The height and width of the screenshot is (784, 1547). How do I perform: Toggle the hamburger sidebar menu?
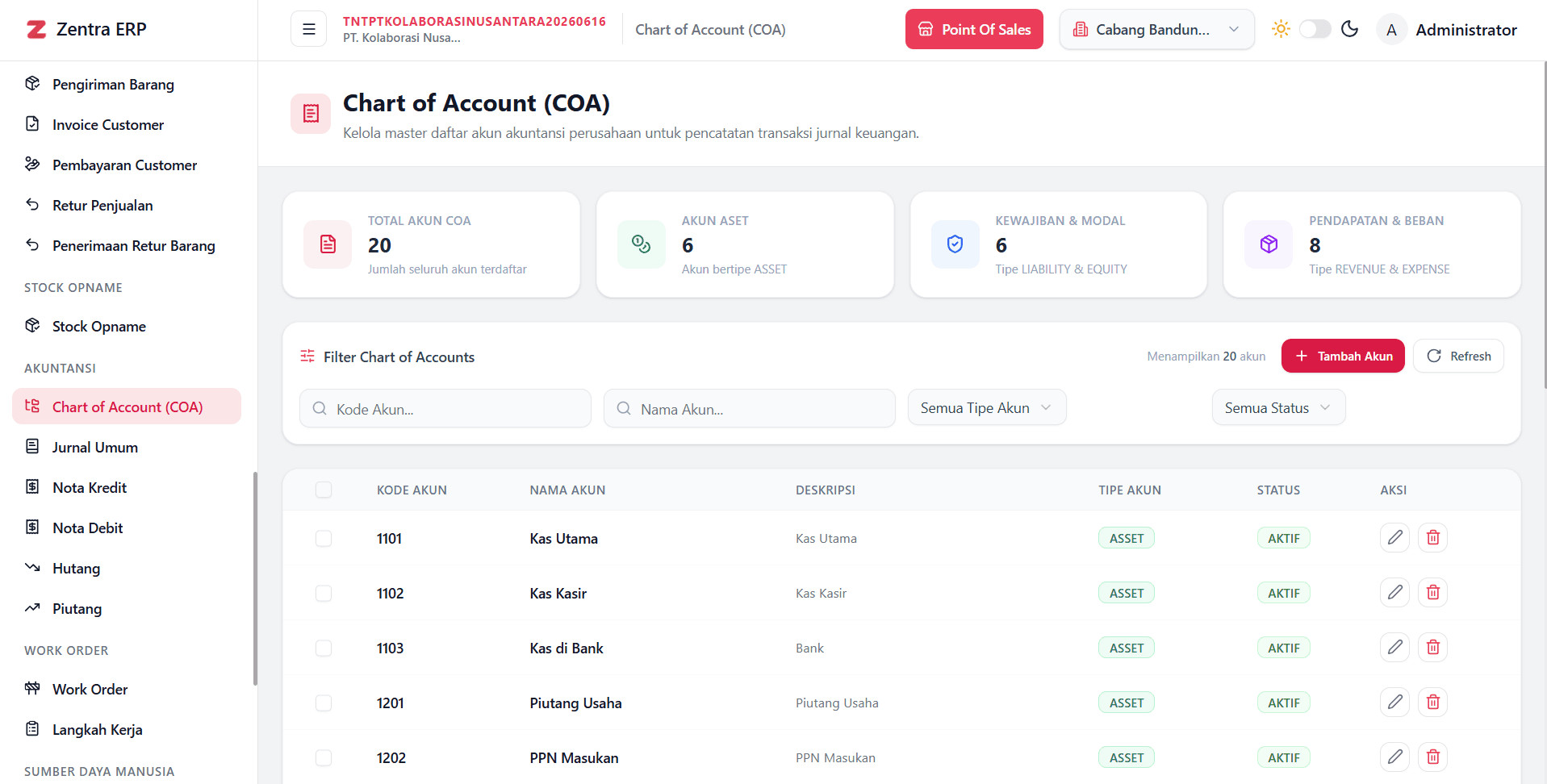click(308, 29)
